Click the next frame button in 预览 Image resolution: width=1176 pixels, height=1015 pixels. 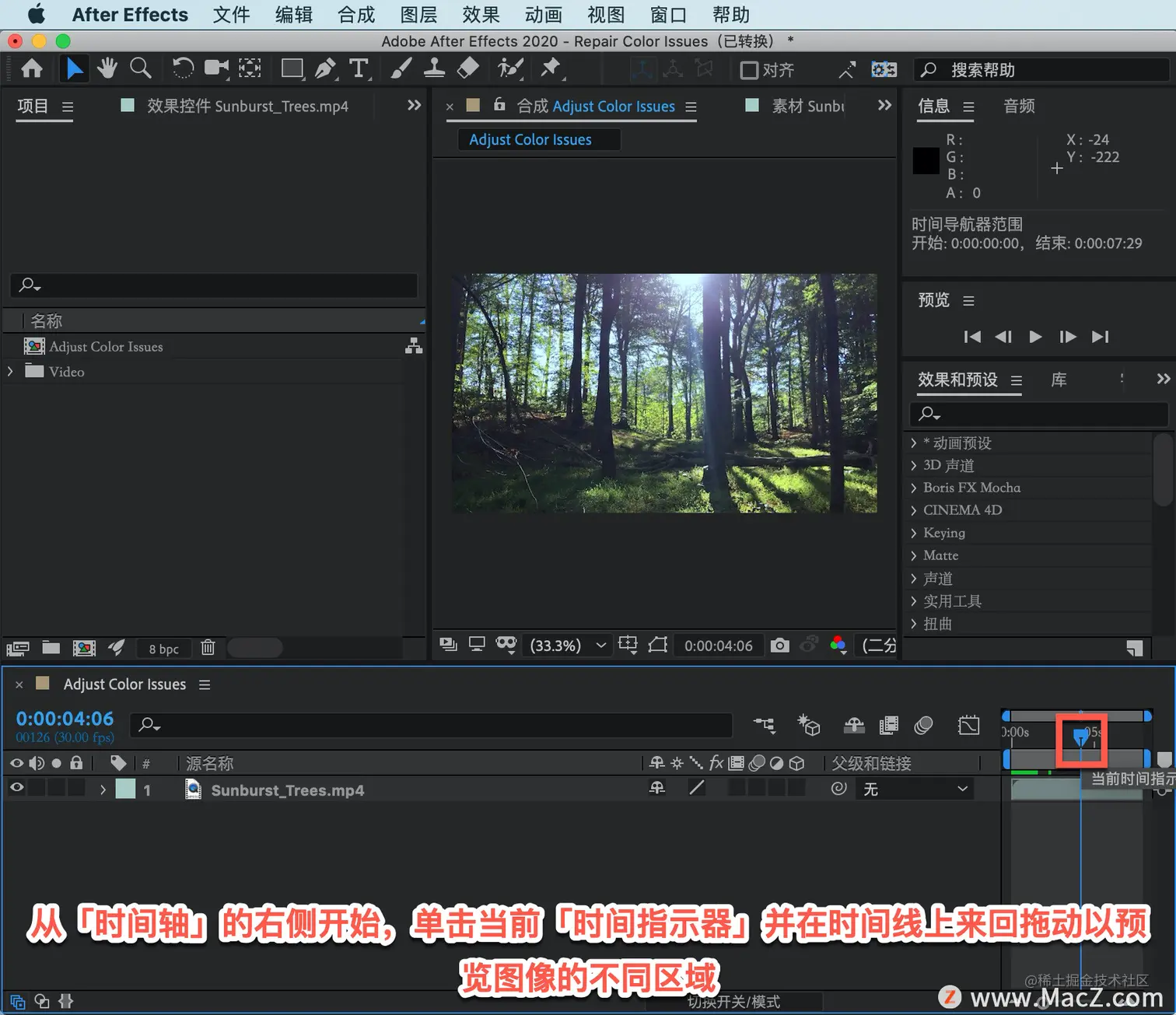(x=1068, y=336)
